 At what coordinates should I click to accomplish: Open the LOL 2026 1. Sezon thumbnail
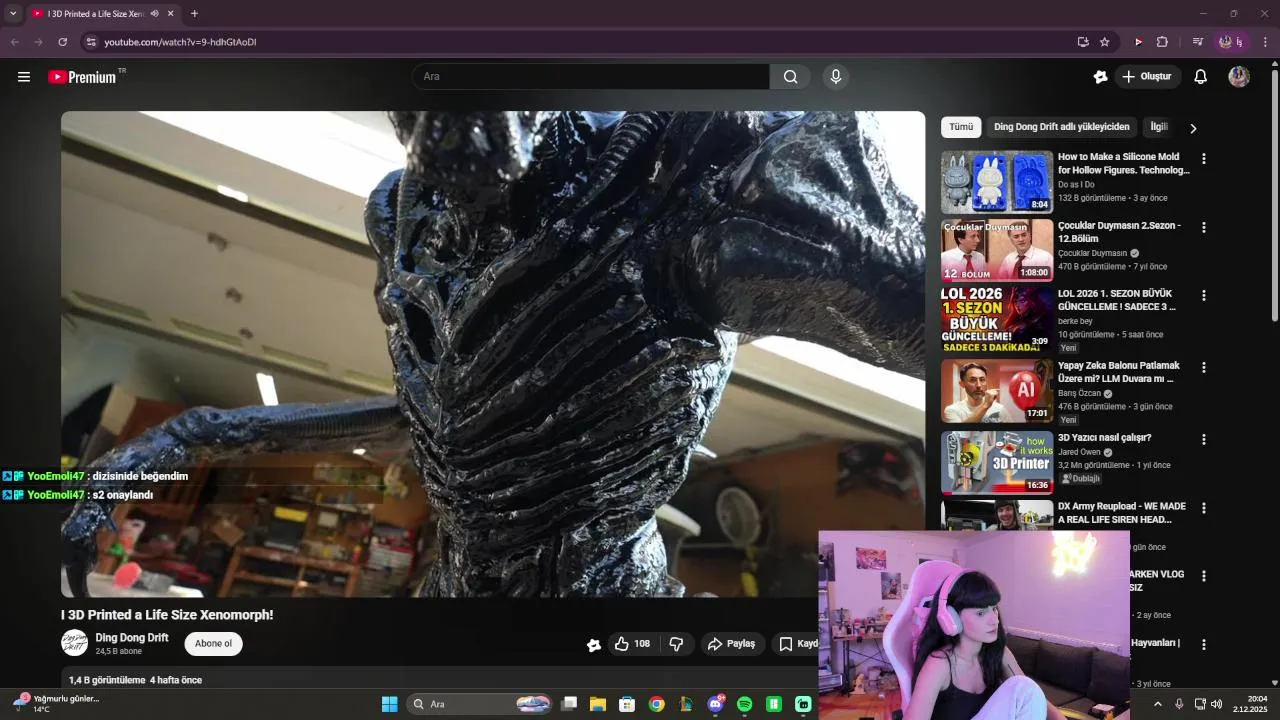997,319
